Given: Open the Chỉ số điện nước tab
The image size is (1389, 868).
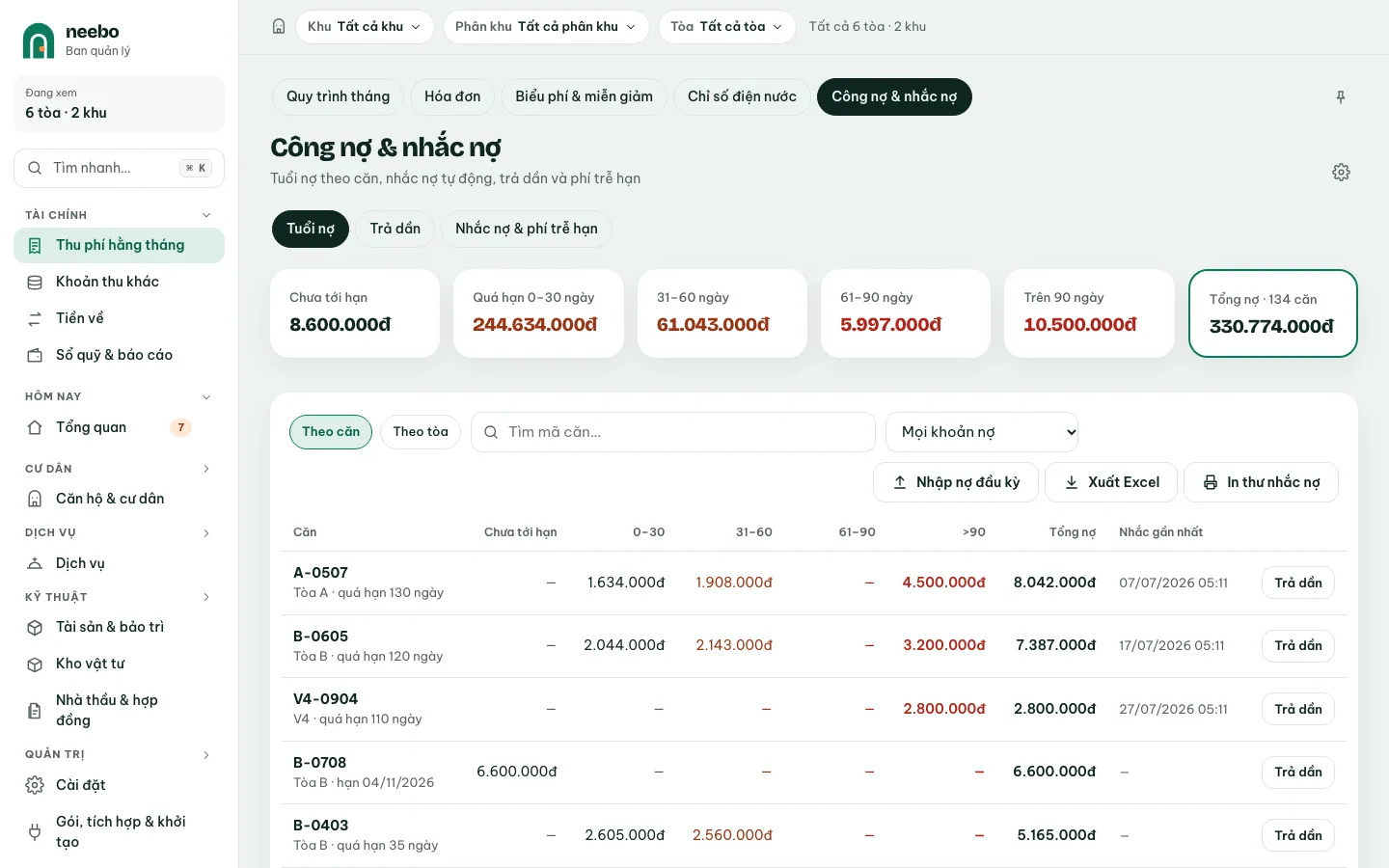Looking at the screenshot, I should 743,96.
